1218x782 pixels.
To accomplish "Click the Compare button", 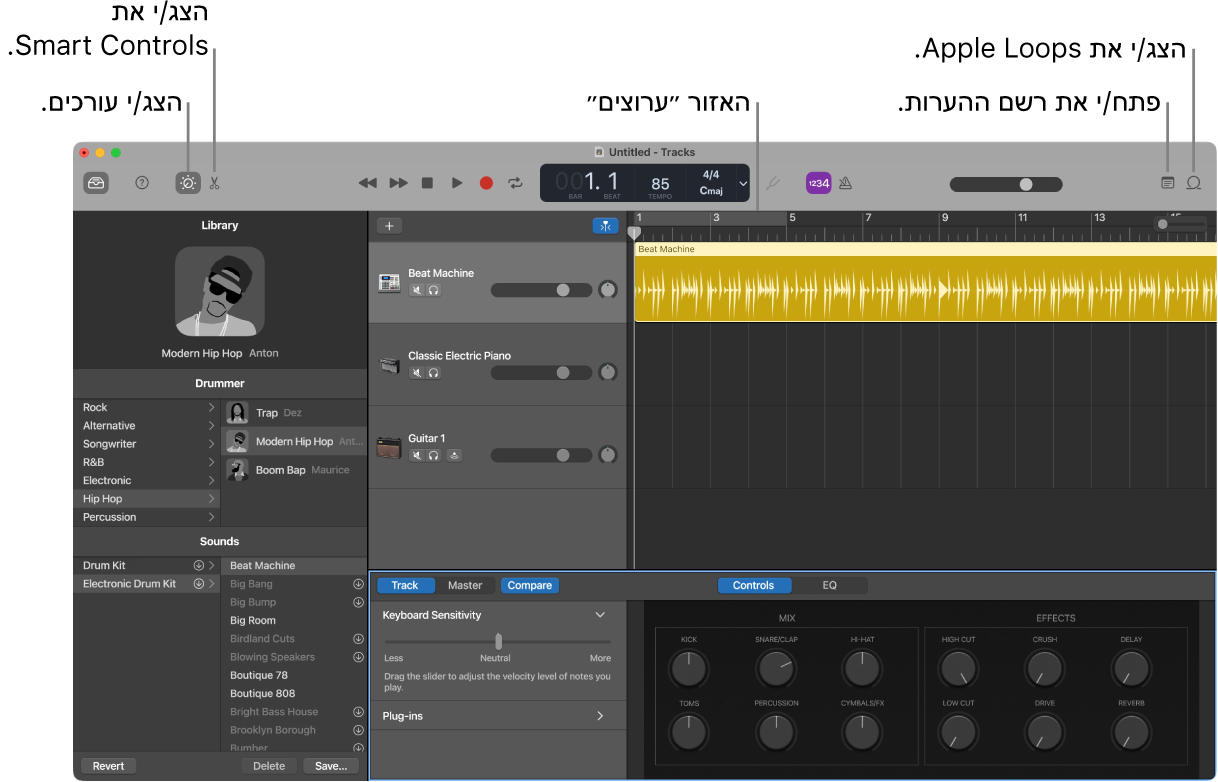I will tap(529, 585).
